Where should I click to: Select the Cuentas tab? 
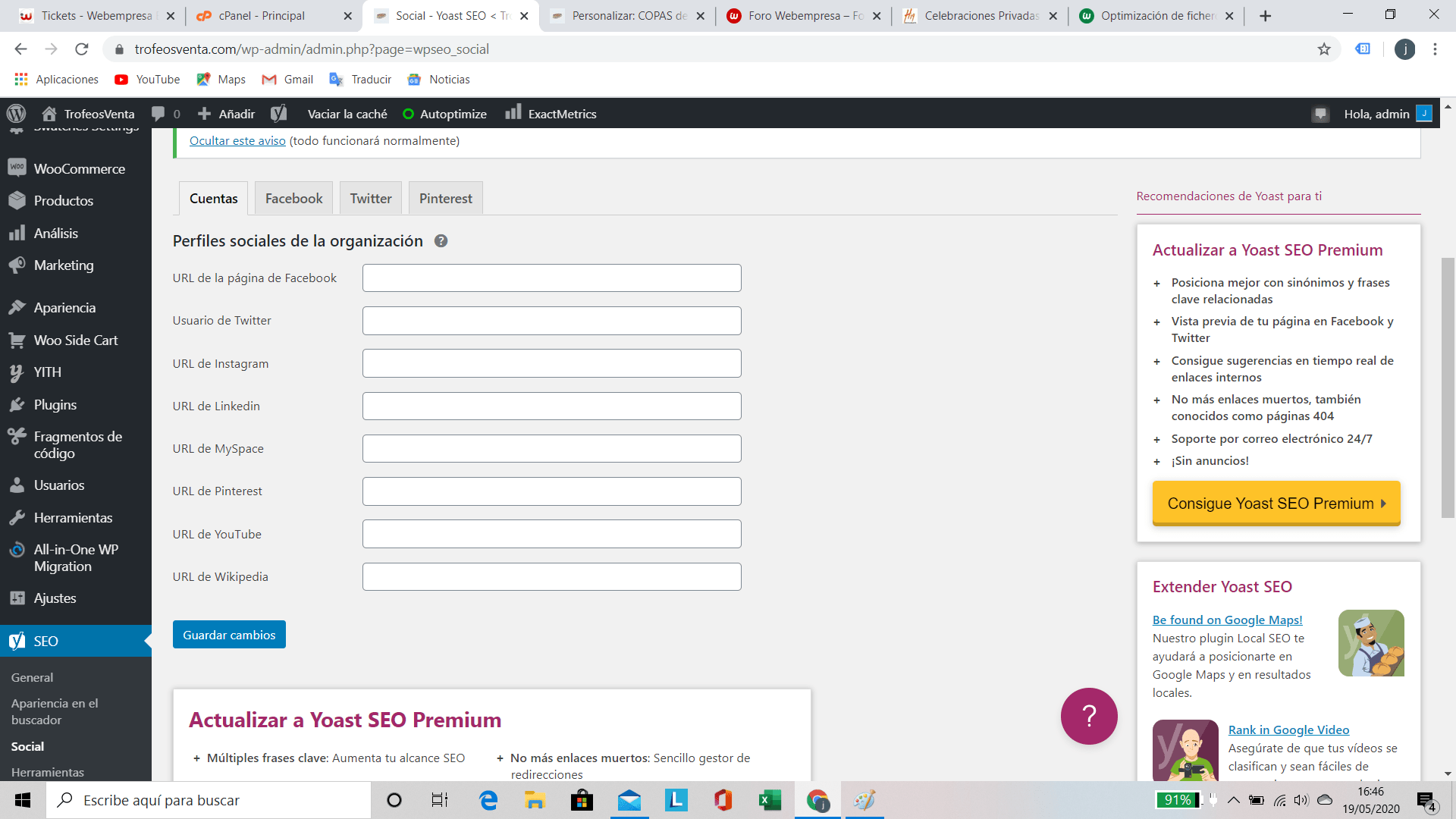point(213,199)
